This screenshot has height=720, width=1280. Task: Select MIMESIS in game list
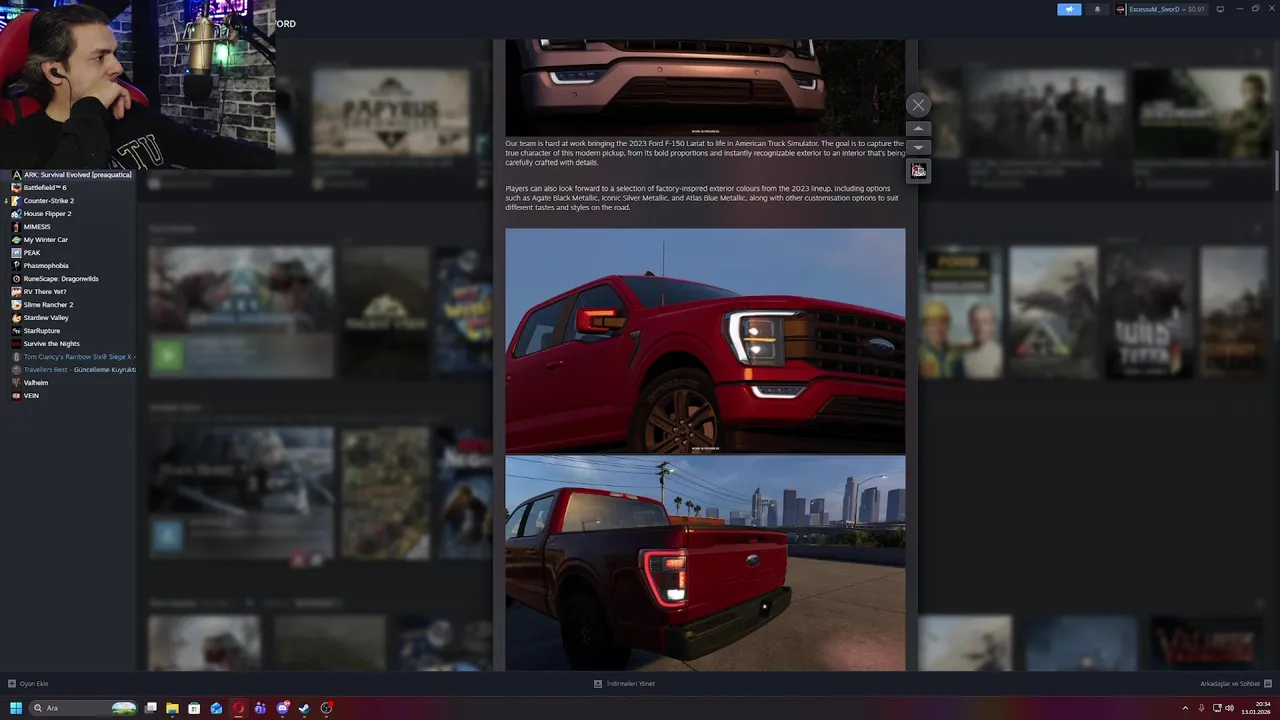tap(37, 226)
